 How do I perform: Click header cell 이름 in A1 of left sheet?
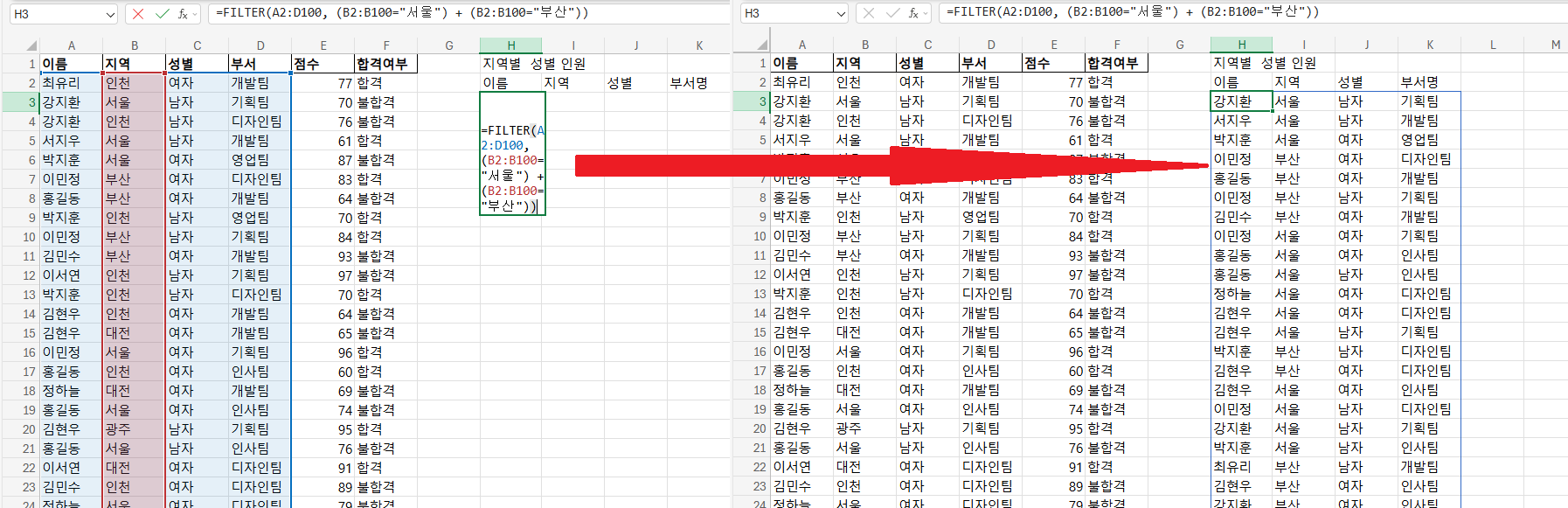tap(72, 64)
